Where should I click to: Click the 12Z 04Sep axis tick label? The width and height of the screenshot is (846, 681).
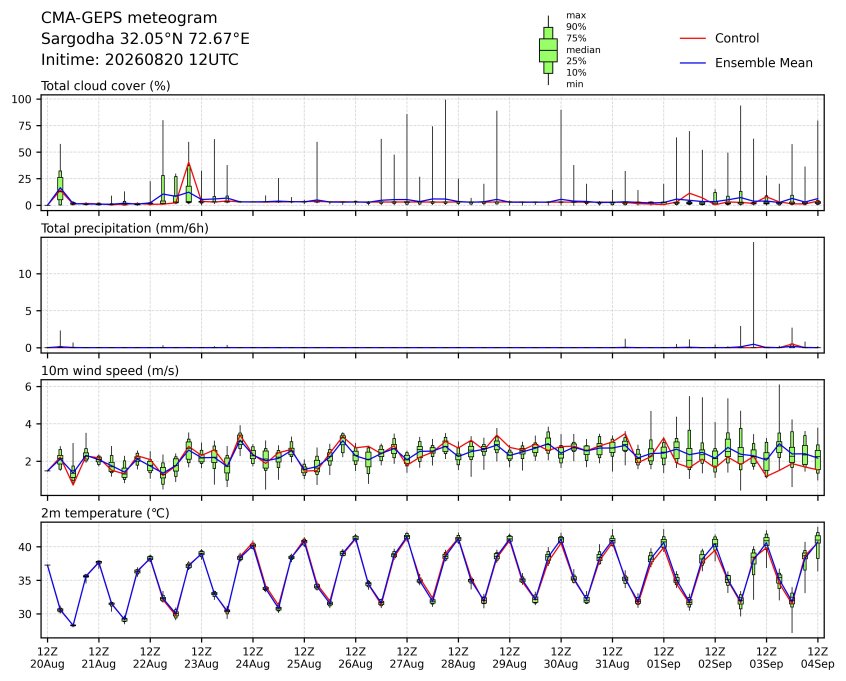pyautogui.click(x=818, y=658)
